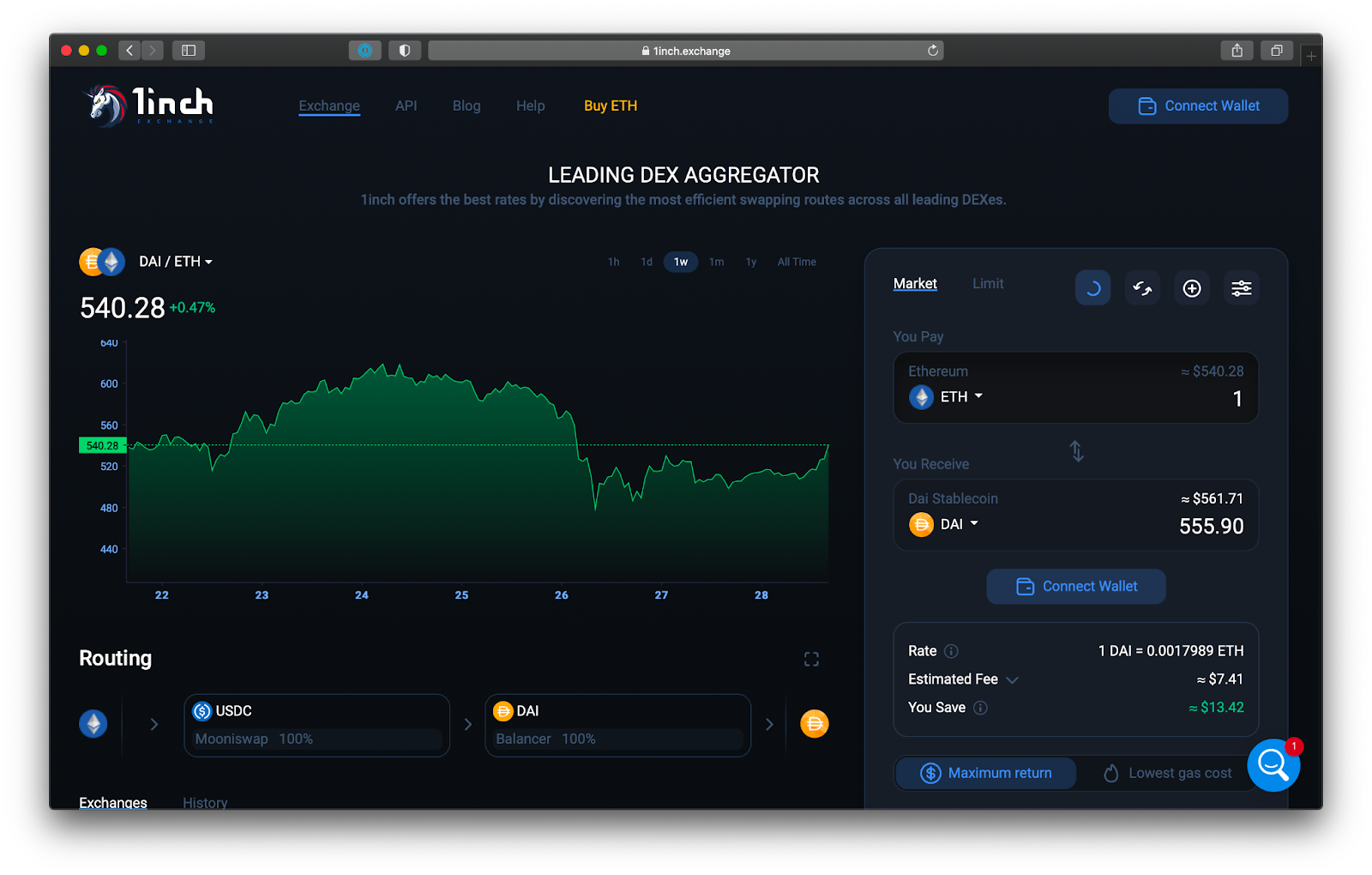Open the Buy ETH link
The width and height of the screenshot is (1372, 875).
(611, 106)
